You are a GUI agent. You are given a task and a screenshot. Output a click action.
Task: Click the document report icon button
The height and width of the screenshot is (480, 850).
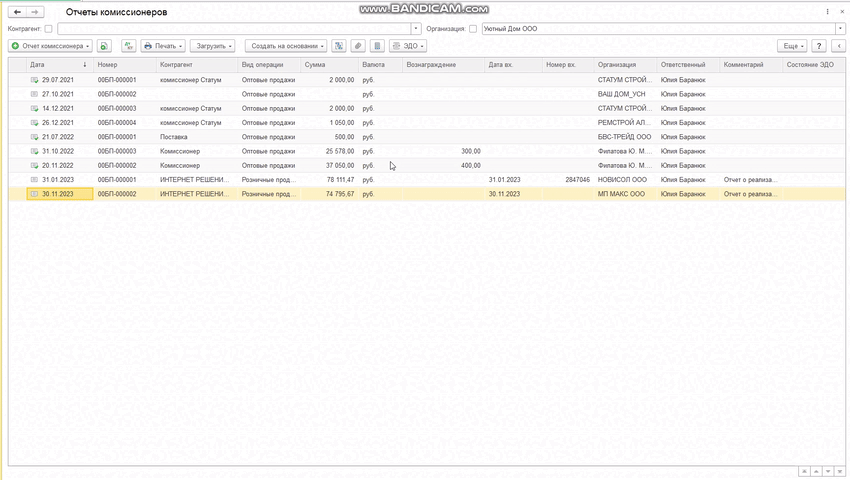tap(377, 46)
